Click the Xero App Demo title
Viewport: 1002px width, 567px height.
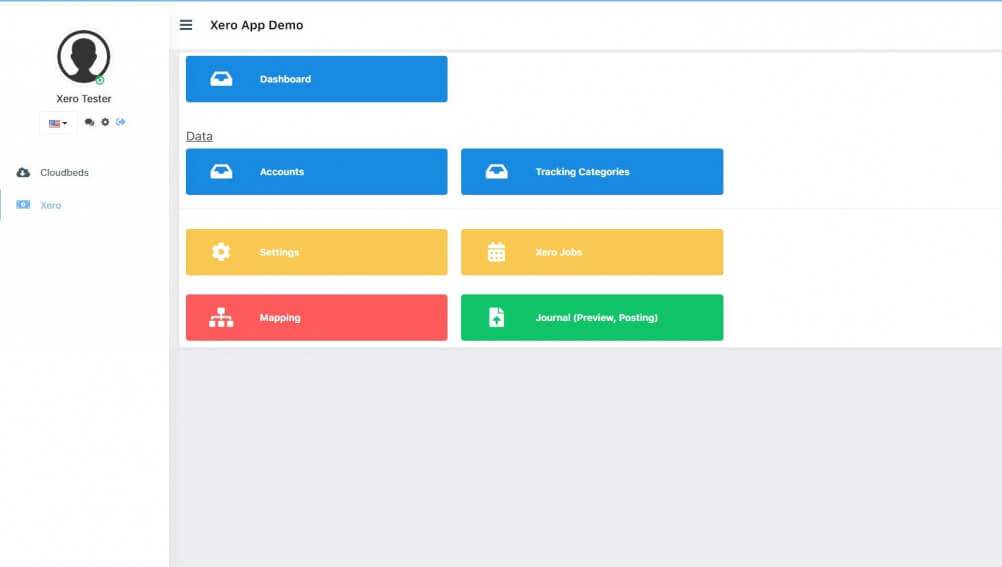coord(256,25)
